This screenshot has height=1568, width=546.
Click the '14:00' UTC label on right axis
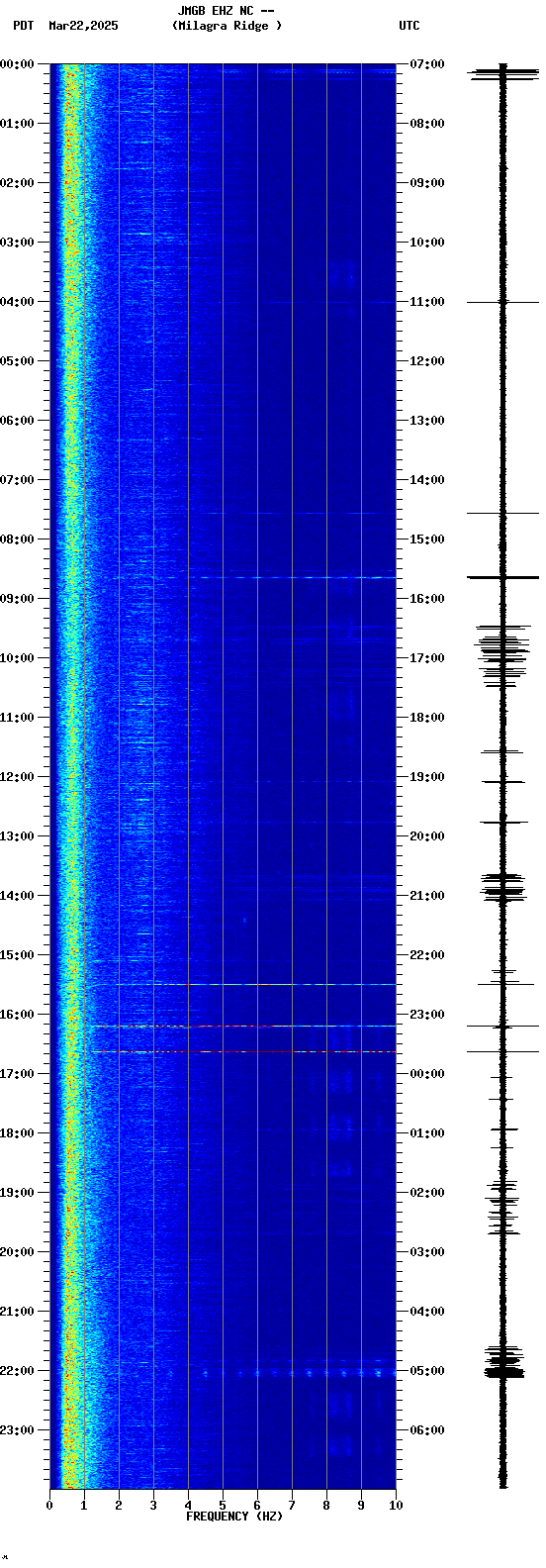[426, 480]
